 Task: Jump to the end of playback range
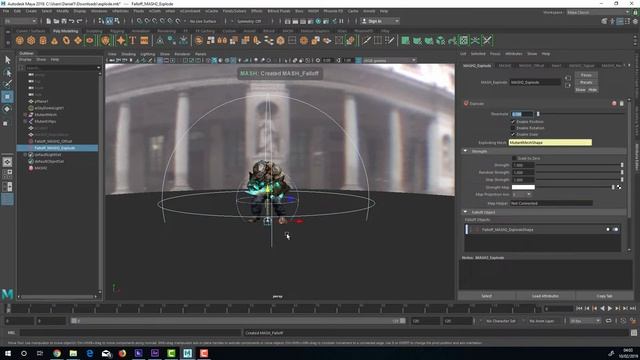click(x=633, y=309)
